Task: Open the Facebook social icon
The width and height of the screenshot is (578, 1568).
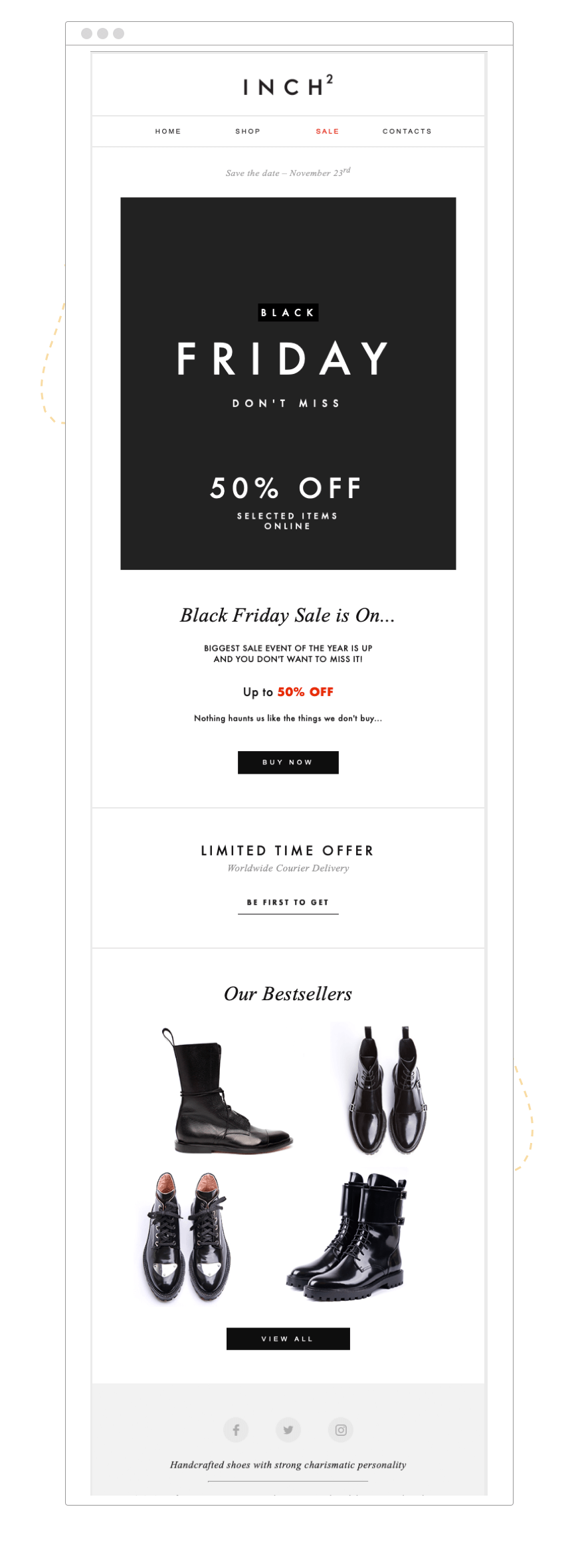Action: point(236,1429)
